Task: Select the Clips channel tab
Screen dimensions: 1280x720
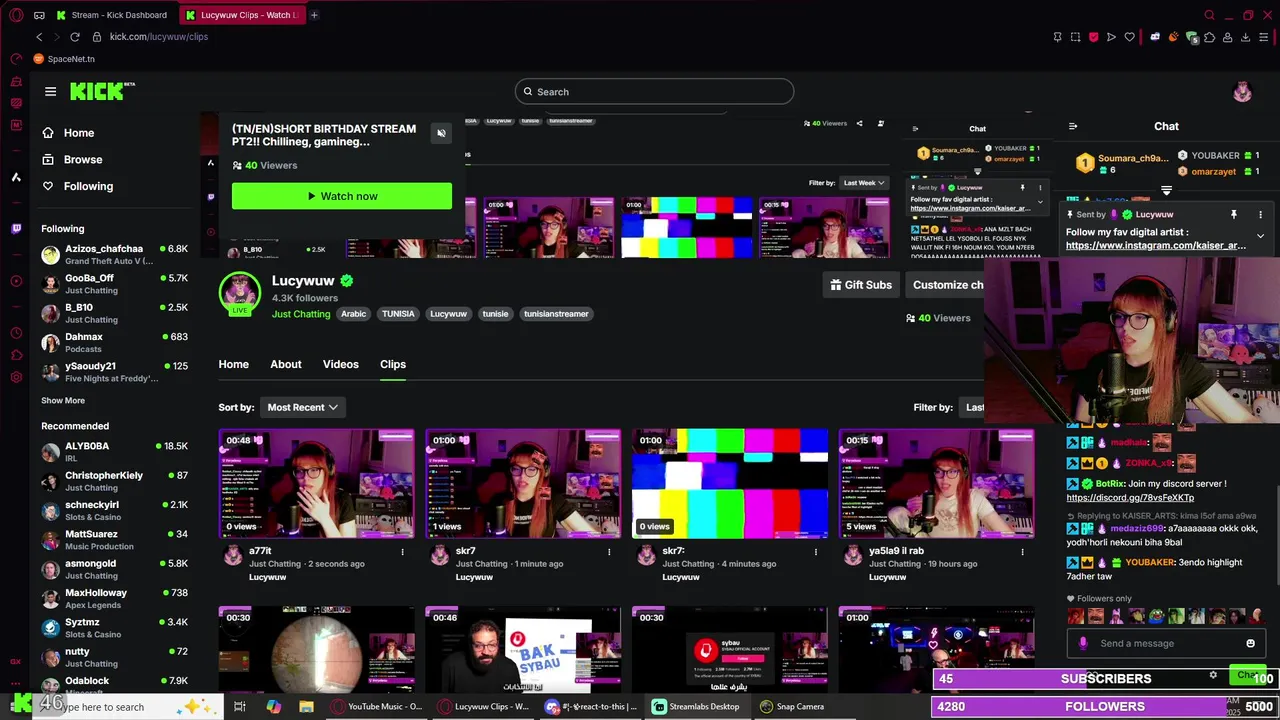Action: (x=393, y=364)
